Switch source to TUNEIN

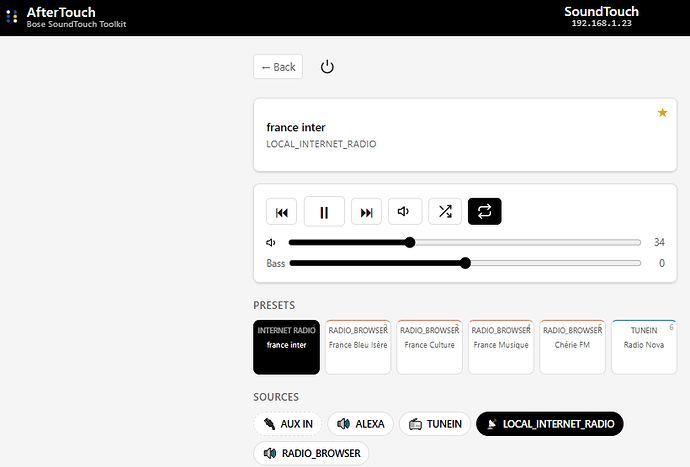tap(435, 424)
